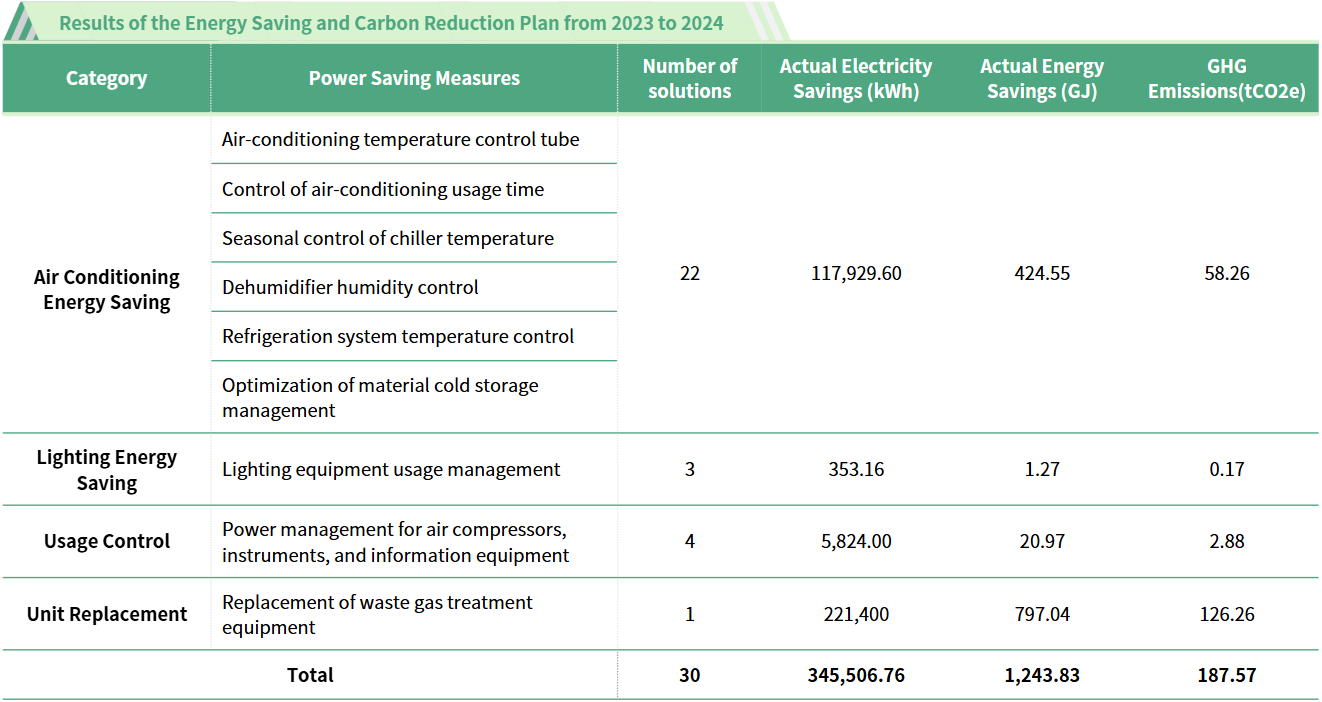Click the table title about Energy Saving Plan
This screenshot has width=1322, height=702.
point(391,22)
